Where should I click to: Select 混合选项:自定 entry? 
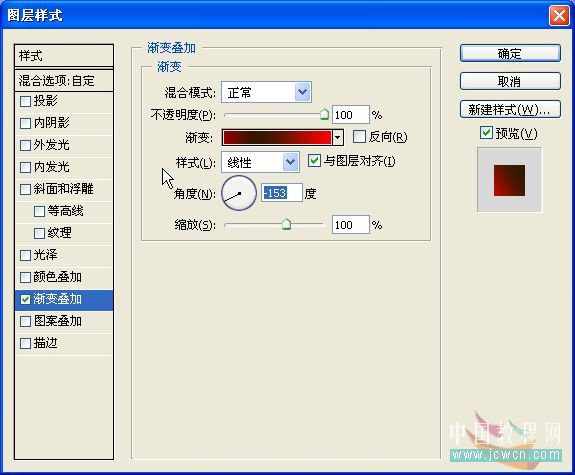point(64,80)
